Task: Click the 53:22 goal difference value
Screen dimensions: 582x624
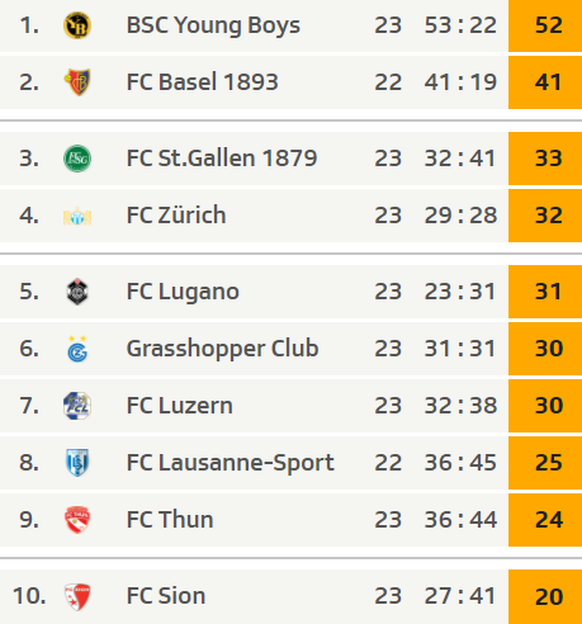Action: coord(460,25)
